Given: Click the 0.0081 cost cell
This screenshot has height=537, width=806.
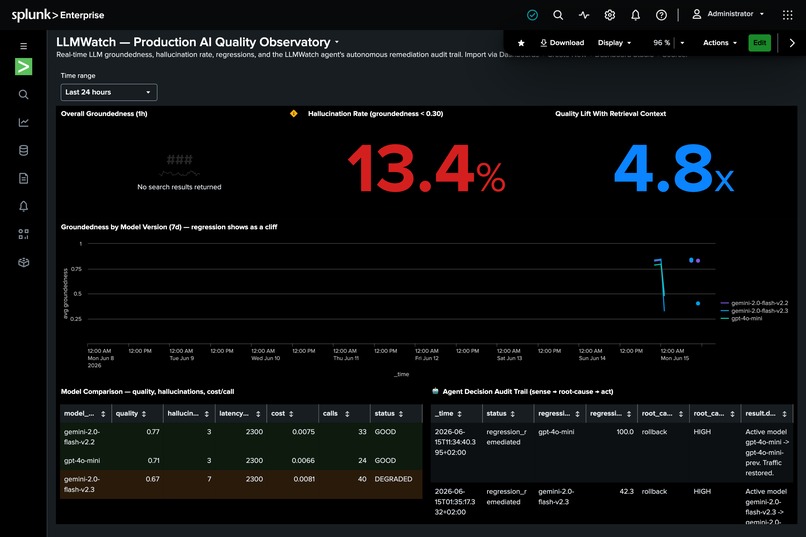Looking at the screenshot, I should 304,479.
